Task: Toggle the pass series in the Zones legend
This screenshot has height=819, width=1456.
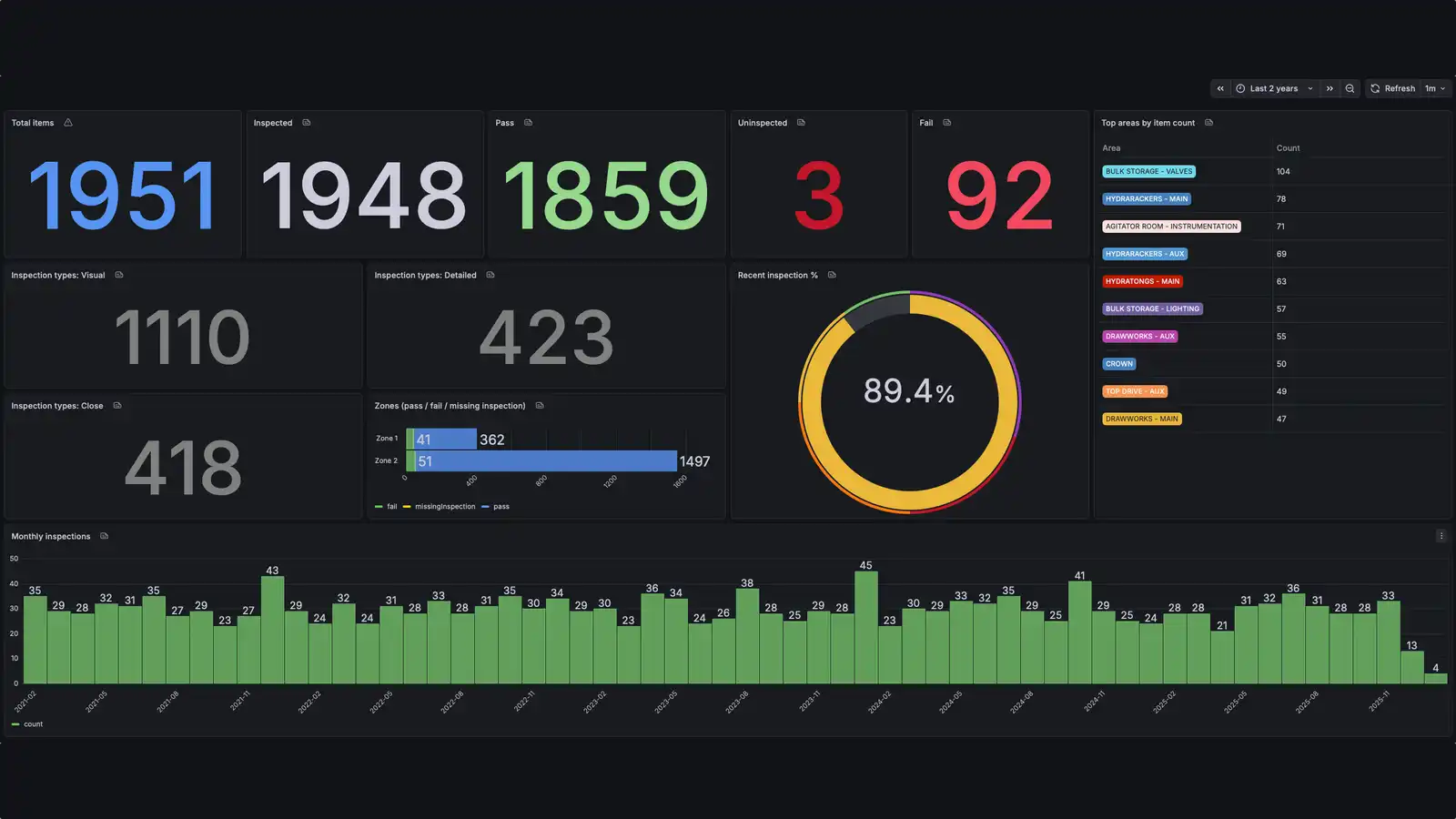Action: click(x=500, y=506)
